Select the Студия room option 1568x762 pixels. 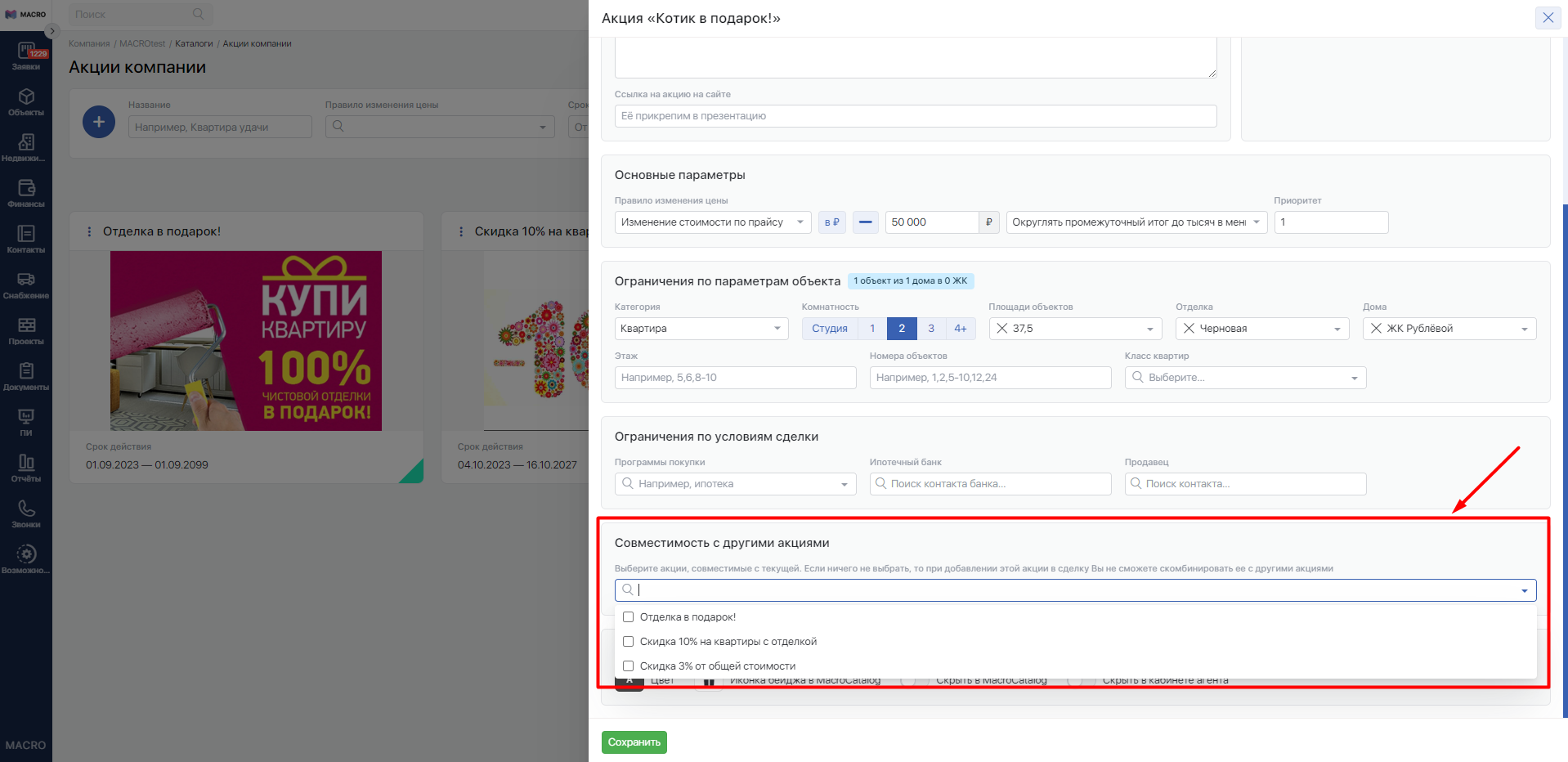tap(829, 329)
